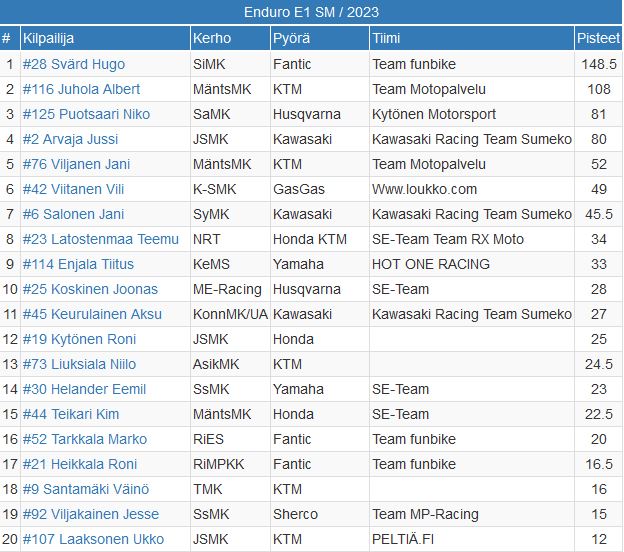Click #30 Helander Eemil link
624x552 pixels.
(x=84, y=389)
